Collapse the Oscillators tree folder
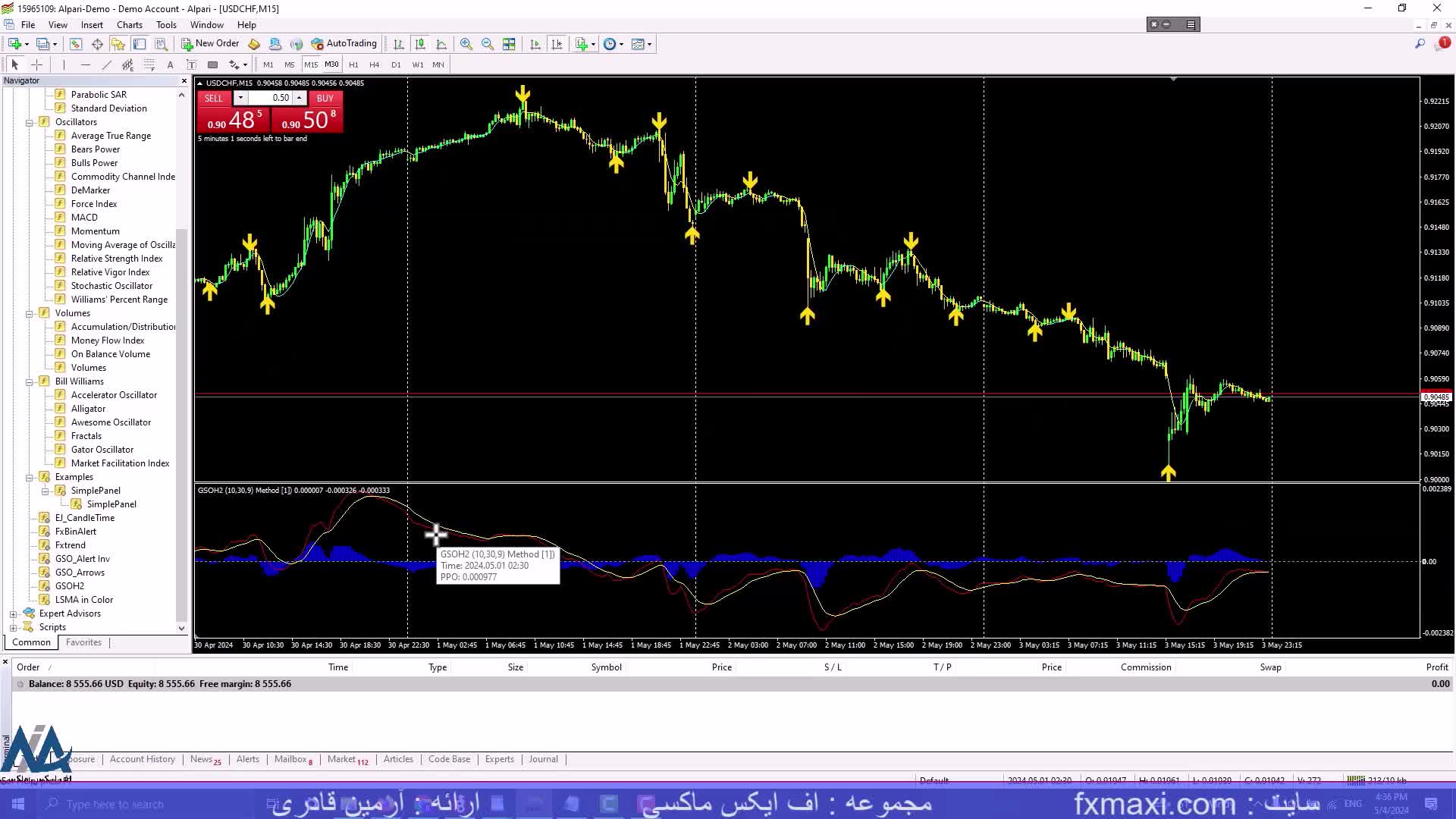Image resolution: width=1456 pixels, height=819 pixels. click(30, 122)
